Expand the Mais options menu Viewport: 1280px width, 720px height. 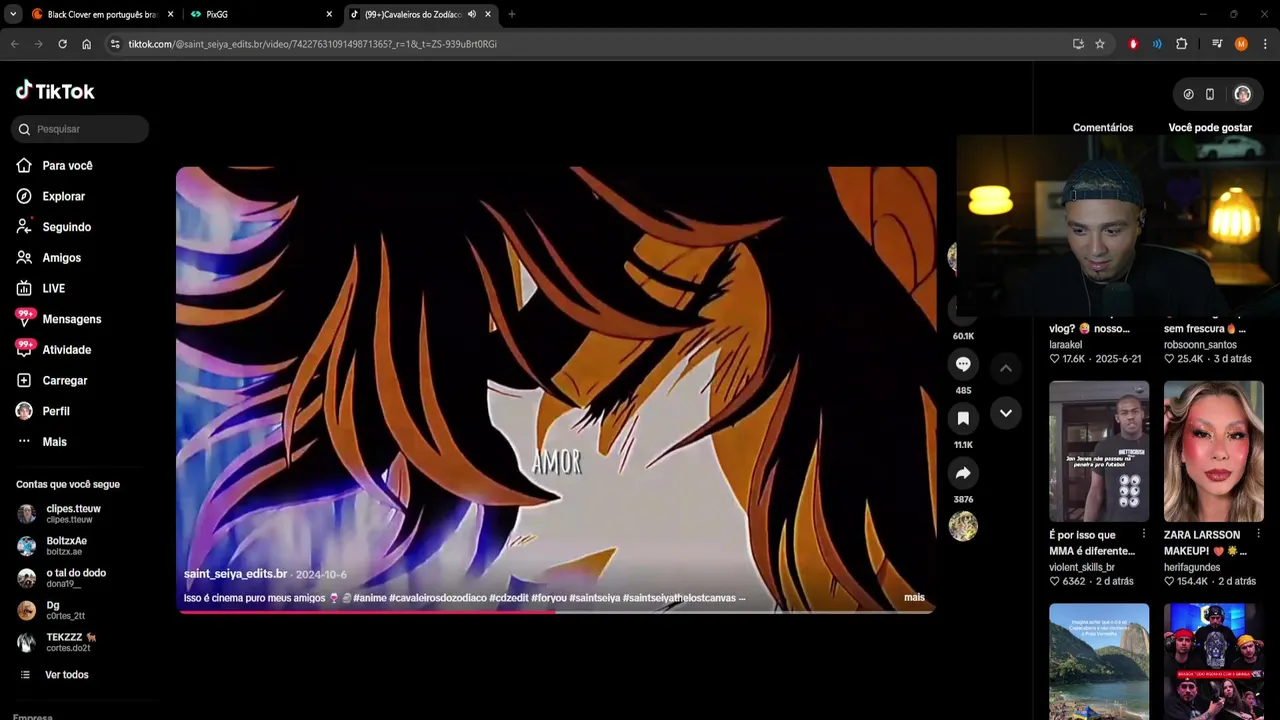click(x=42, y=442)
